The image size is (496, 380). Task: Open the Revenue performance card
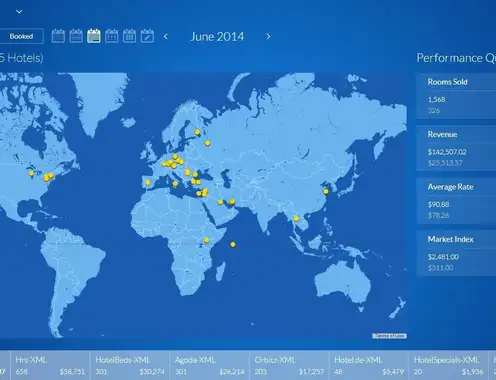point(456,148)
